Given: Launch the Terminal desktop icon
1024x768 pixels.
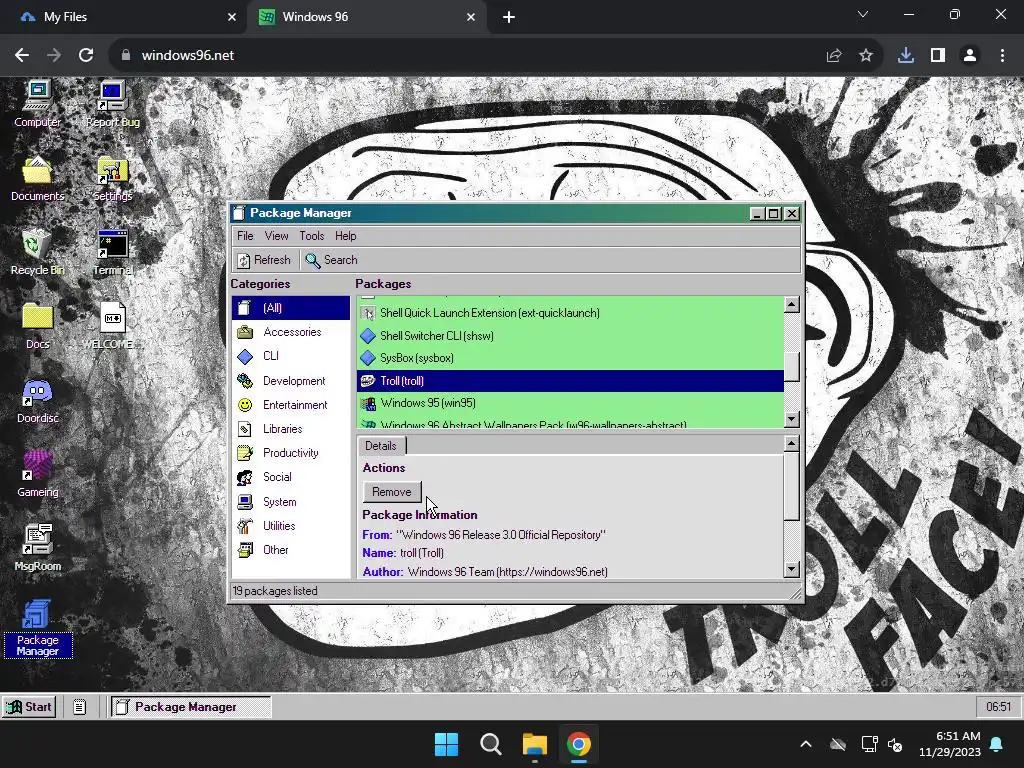Looking at the screenshot, I should pyautogui.click(x=112, y=252).
